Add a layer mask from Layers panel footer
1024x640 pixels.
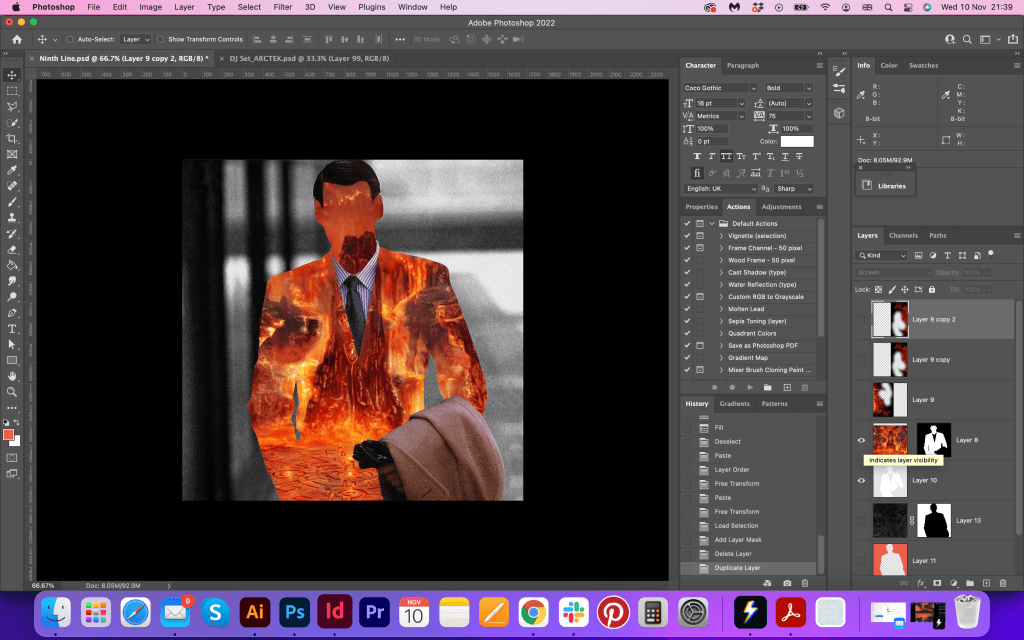937,582
